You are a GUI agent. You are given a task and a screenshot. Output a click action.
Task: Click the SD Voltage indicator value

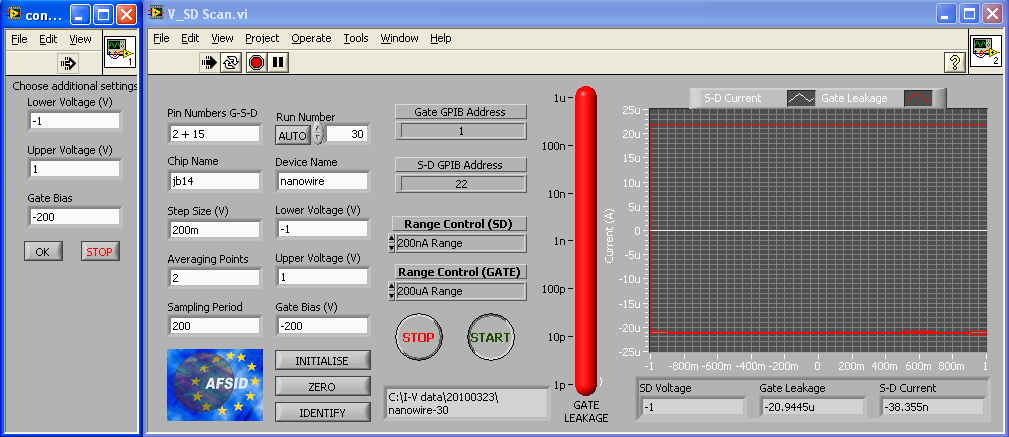(x=692, y=407)
